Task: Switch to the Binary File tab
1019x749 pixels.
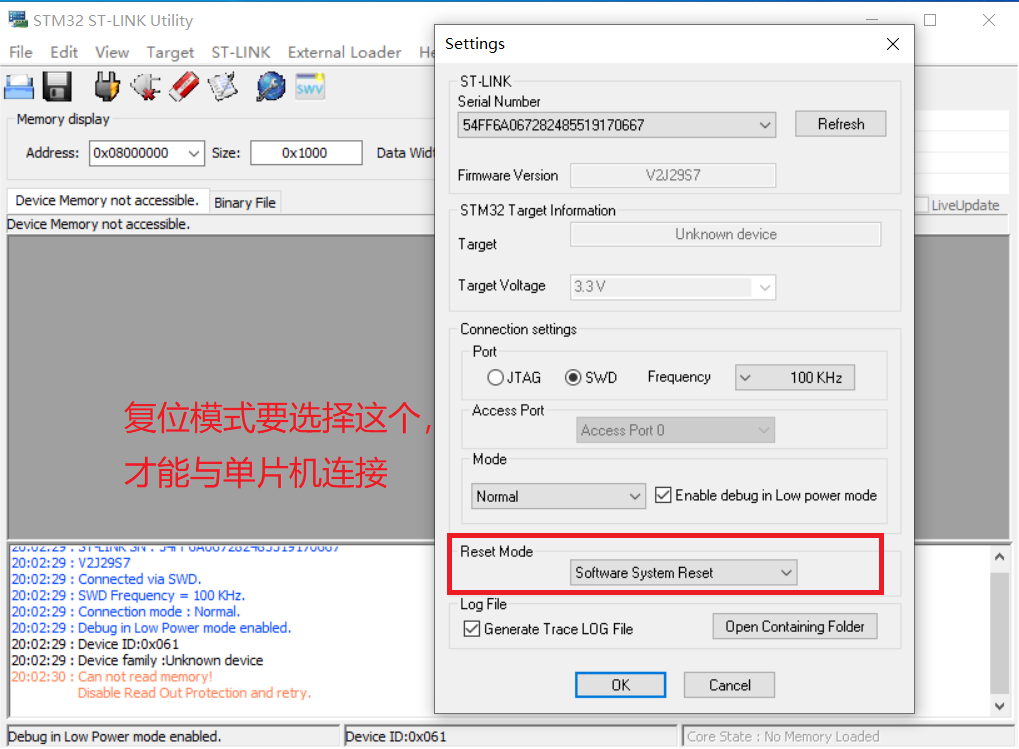Action: pyautogui.click(x=245, y=203)
